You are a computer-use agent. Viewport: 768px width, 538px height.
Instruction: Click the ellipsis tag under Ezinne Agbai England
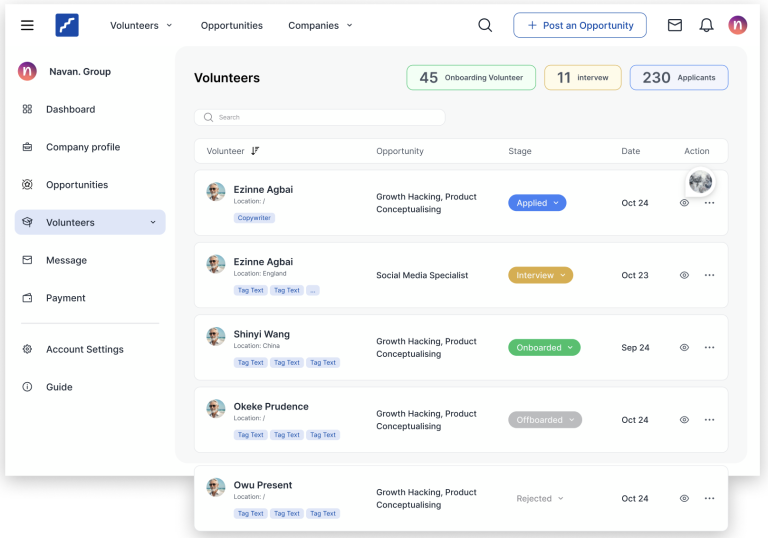point(312,291)
